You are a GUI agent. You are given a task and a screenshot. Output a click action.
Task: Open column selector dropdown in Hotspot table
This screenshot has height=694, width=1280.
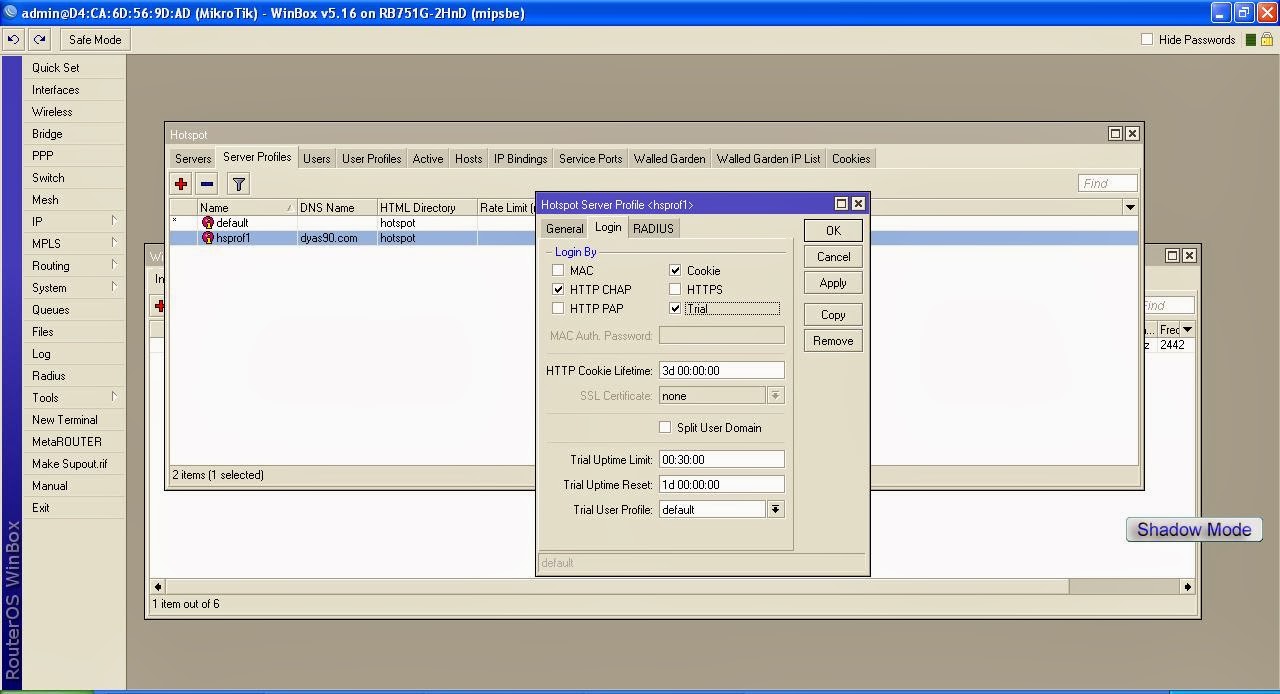(1130, 207)
